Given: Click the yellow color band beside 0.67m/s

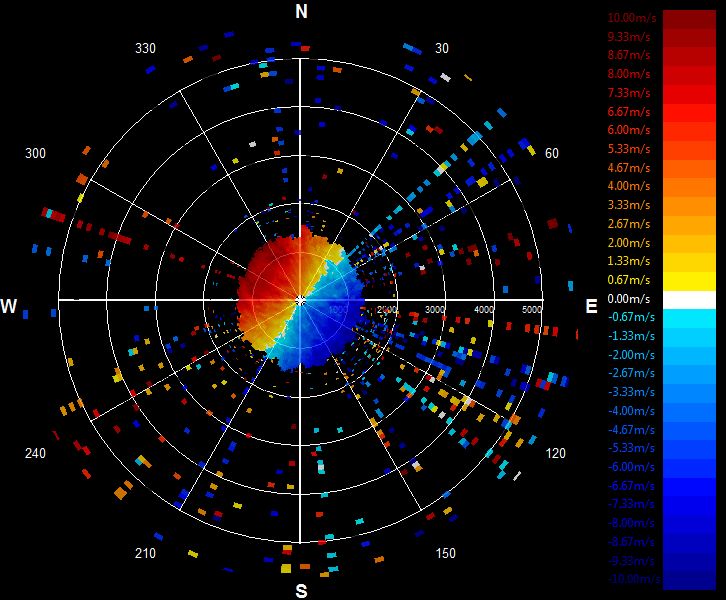Looking at the screenshot, I should click(x=689, y=281).
